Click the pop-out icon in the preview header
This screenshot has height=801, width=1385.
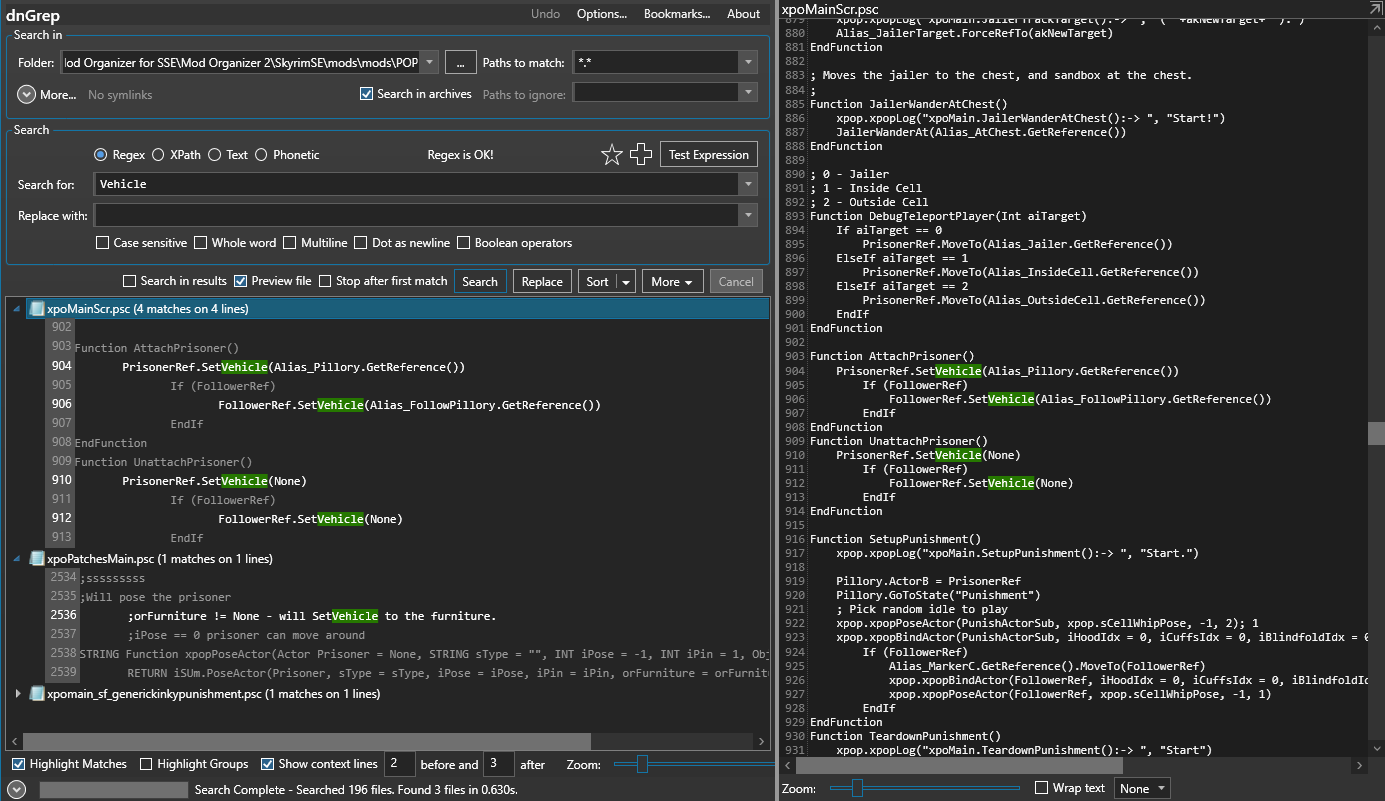(1375, 8)
